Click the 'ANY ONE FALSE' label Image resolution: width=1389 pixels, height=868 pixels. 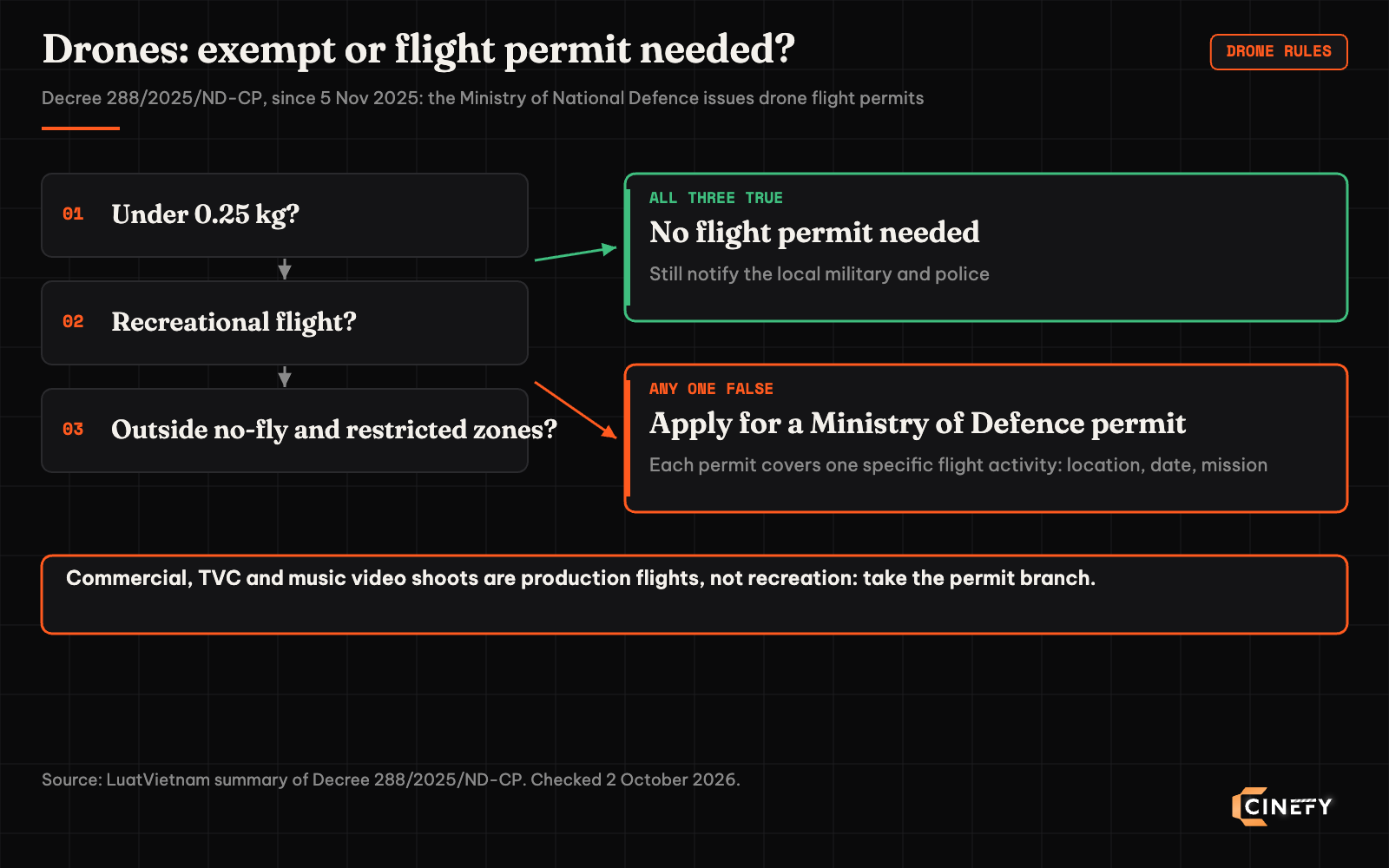click(x=711, y=389)
